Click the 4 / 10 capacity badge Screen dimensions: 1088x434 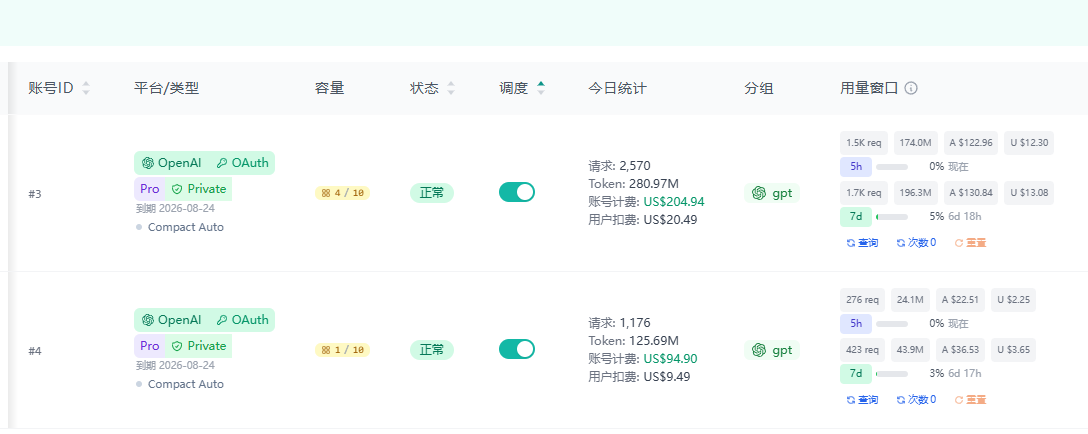(x=343, y=193)
